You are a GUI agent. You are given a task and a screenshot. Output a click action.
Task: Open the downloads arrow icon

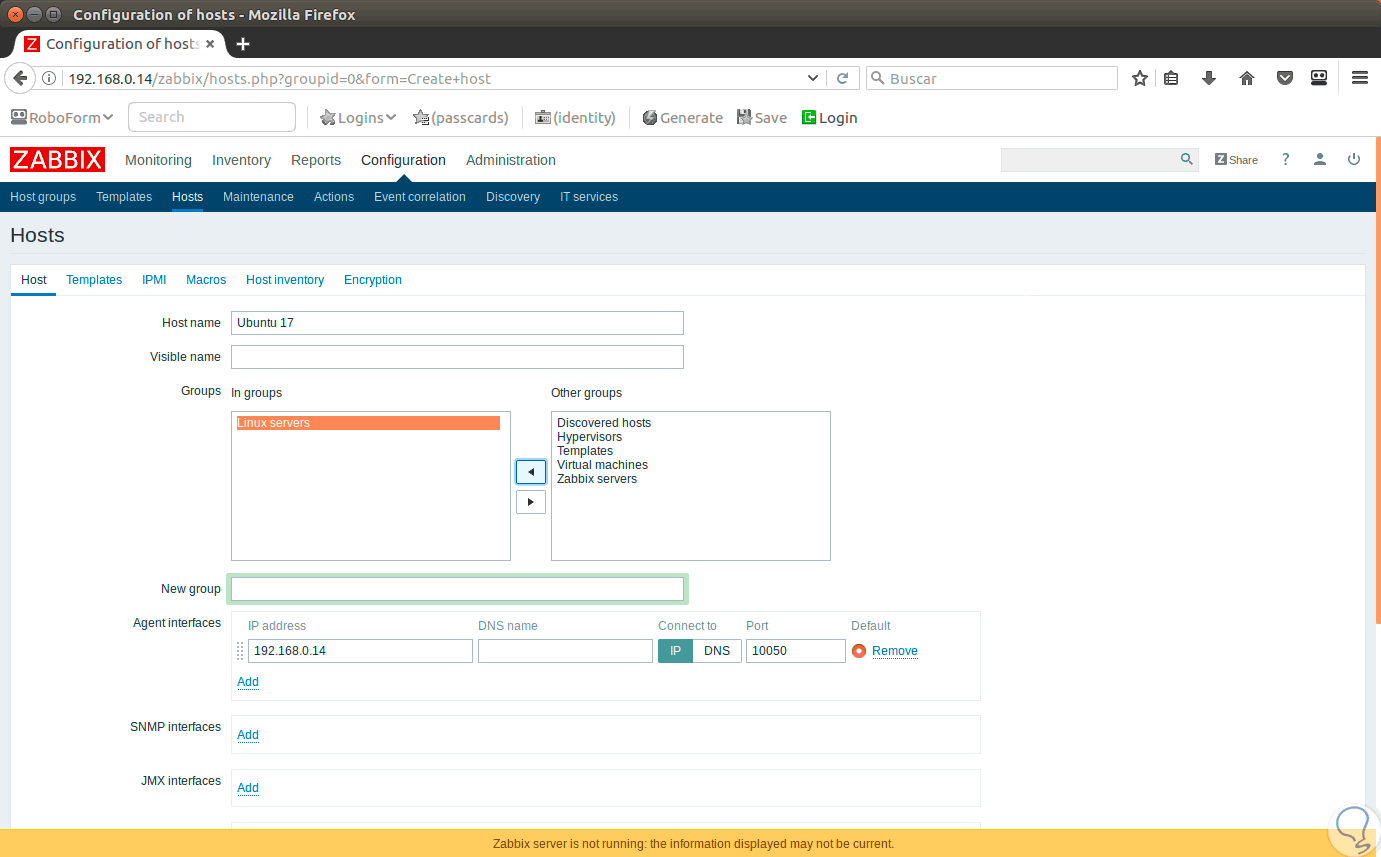pos(1209,78)
